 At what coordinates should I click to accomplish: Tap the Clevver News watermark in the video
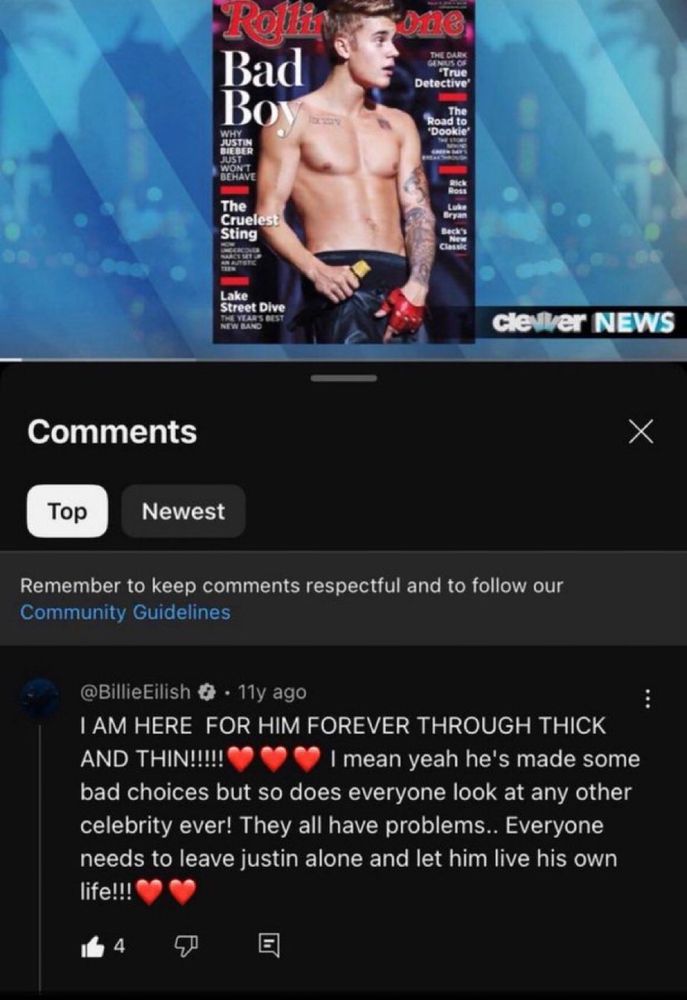click(584, 323)
